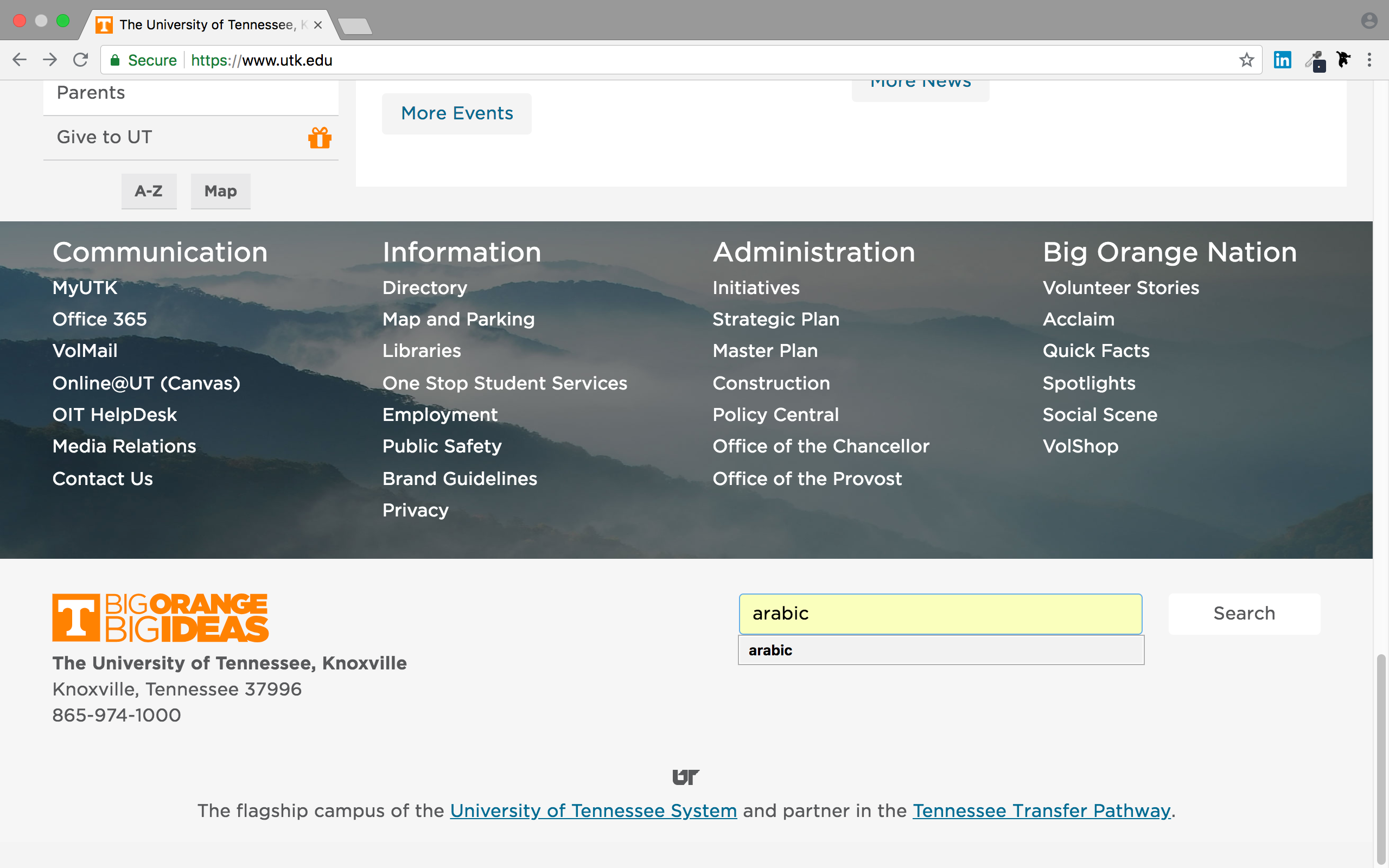The height and width of the screenshot is (868, 1389).
Task: Click the search field containing arabic
Action: click(x=940, y=613)
